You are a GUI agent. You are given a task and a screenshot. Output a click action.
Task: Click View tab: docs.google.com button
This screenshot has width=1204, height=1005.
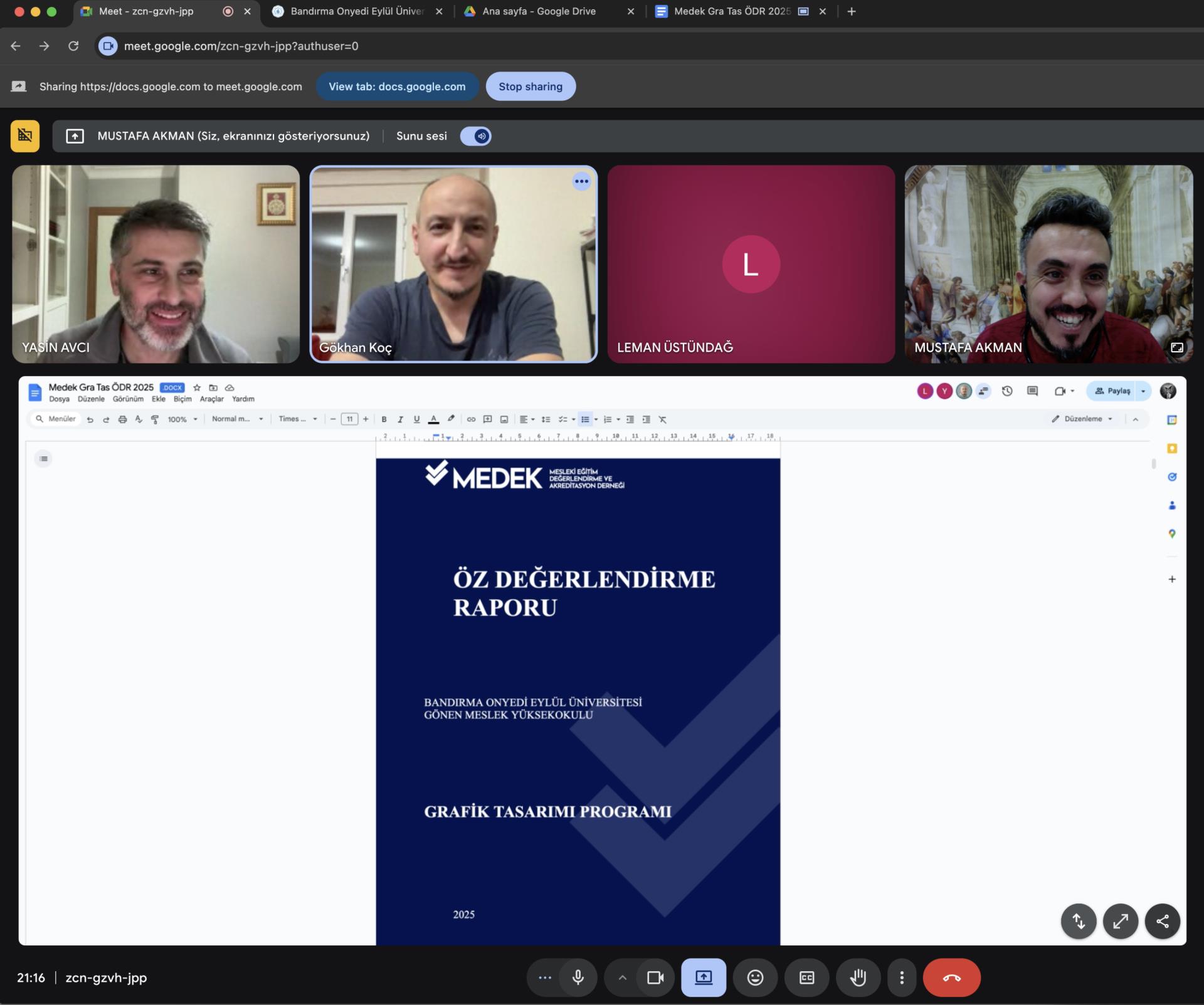click(397, 87)
